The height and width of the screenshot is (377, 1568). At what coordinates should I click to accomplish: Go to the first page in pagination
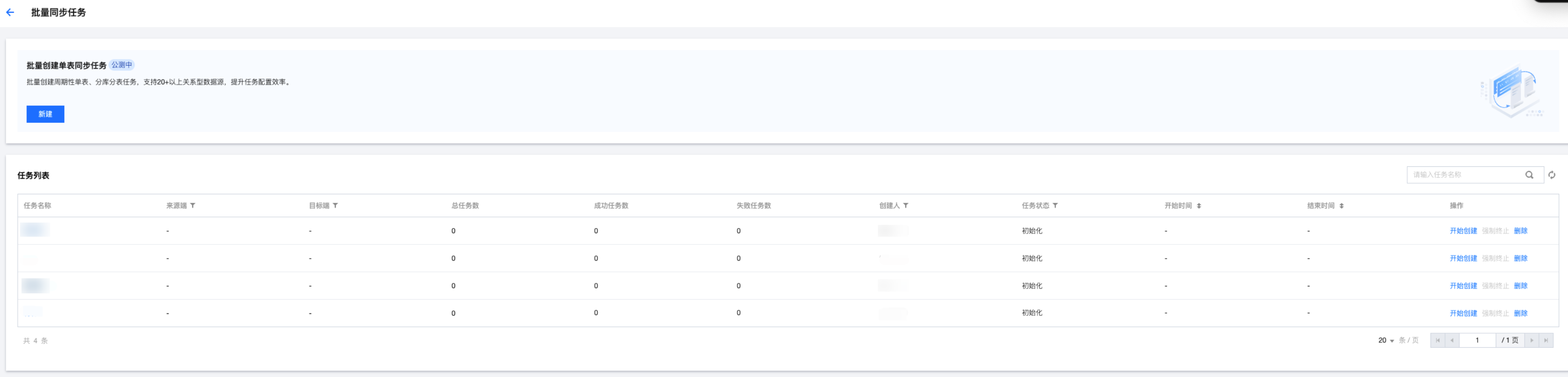[1438, 340]
